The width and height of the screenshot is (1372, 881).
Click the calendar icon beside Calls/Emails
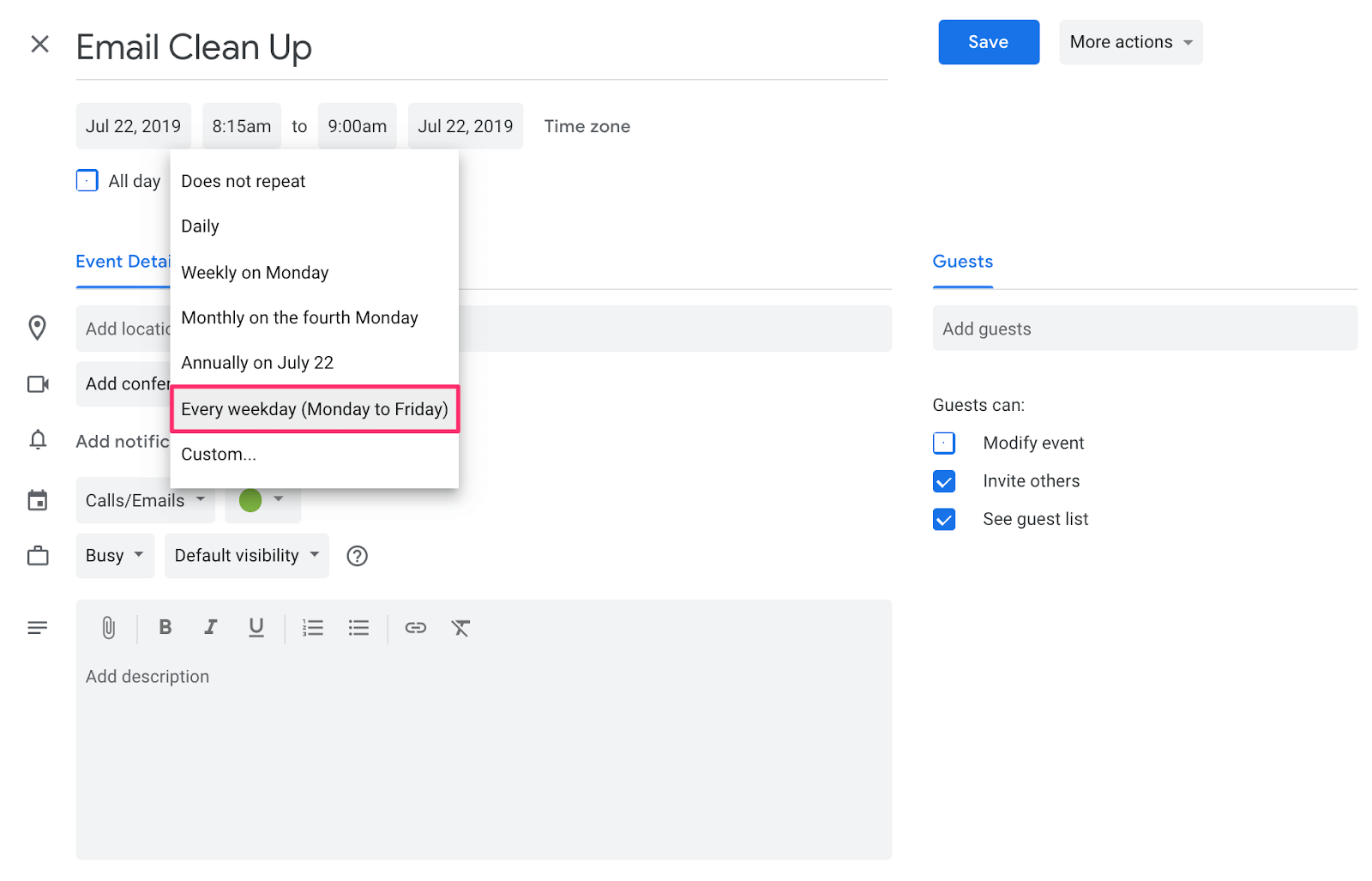[x=38, y=500]
